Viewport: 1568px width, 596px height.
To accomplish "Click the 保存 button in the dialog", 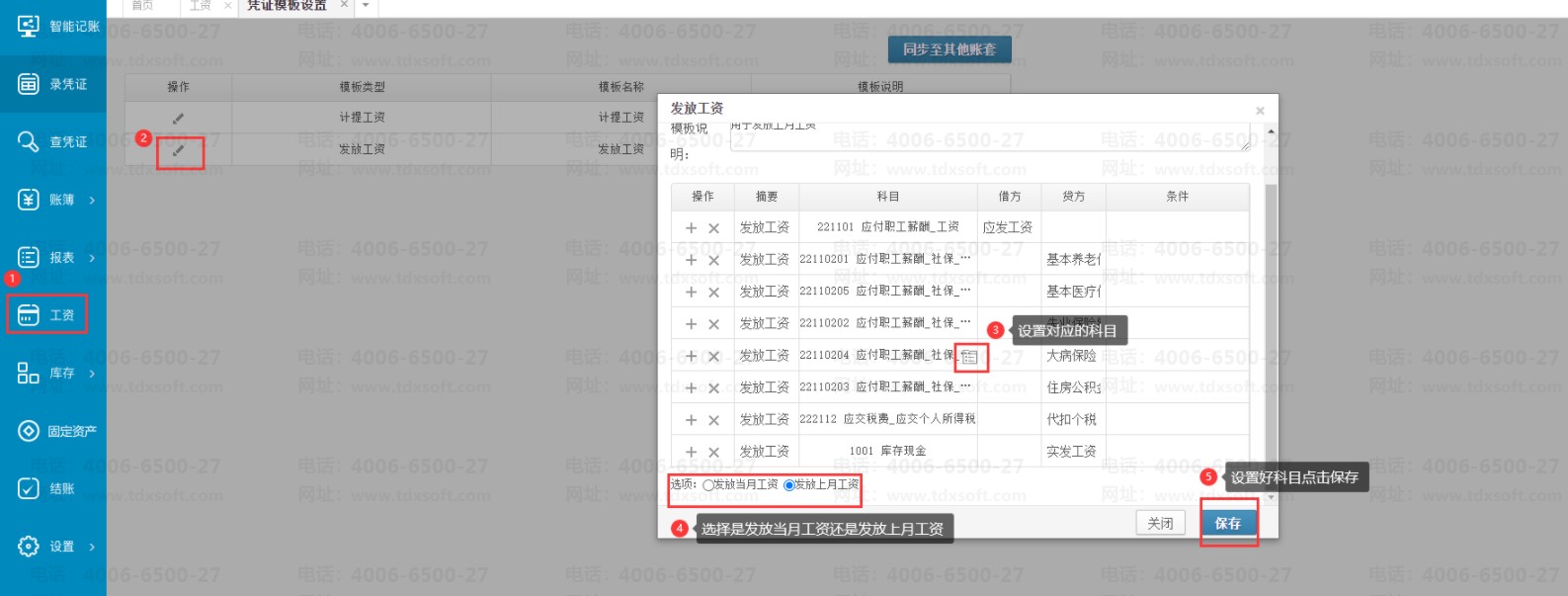I will (x=1228, y=524).
